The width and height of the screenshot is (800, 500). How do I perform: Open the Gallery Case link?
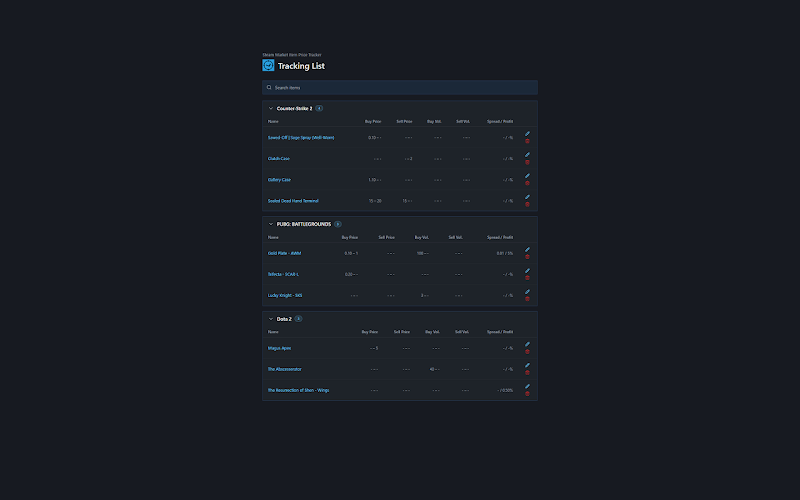[x=279, y=180]
